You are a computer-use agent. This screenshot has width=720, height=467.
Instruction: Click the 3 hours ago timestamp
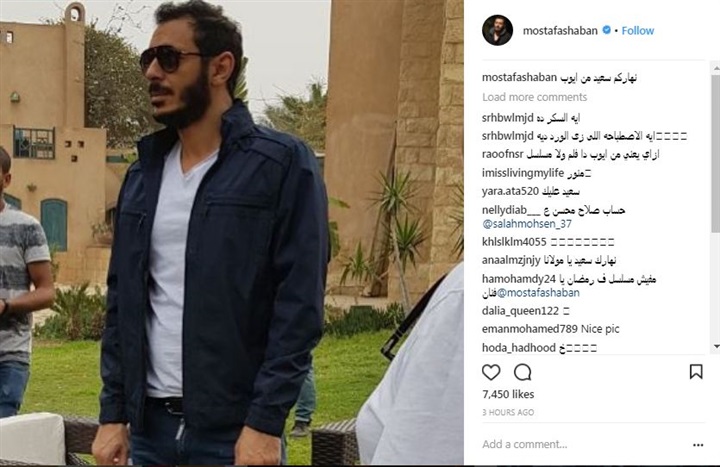coord(508,412)
